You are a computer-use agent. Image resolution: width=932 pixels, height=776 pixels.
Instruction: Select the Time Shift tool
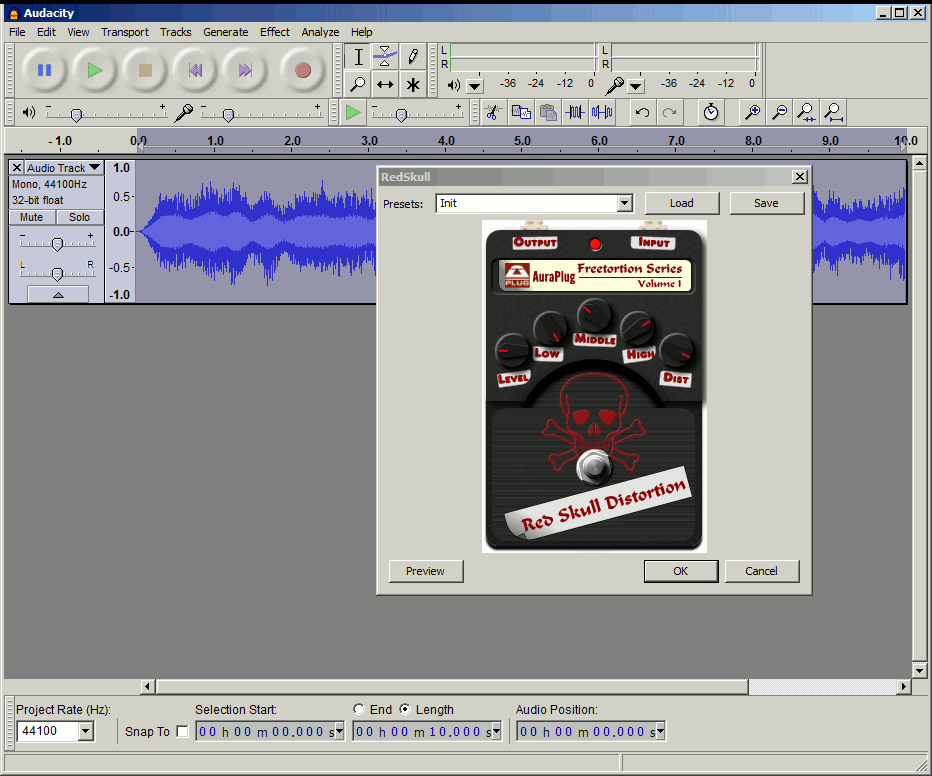coord(385,84)
